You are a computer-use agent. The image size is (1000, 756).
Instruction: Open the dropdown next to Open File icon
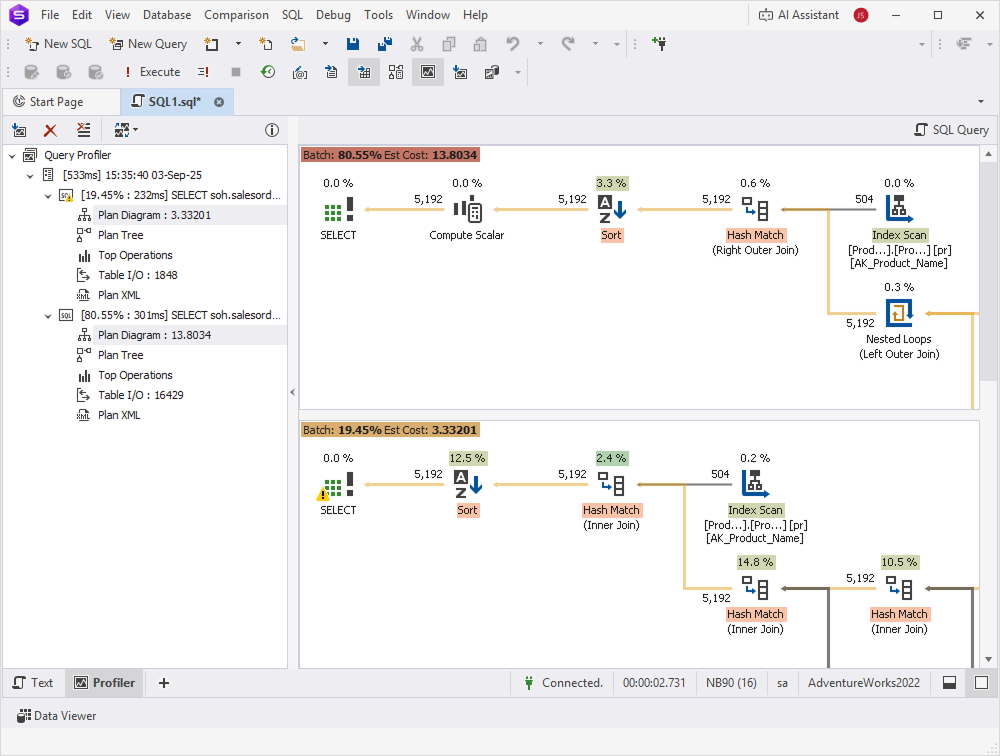(324, 44)
